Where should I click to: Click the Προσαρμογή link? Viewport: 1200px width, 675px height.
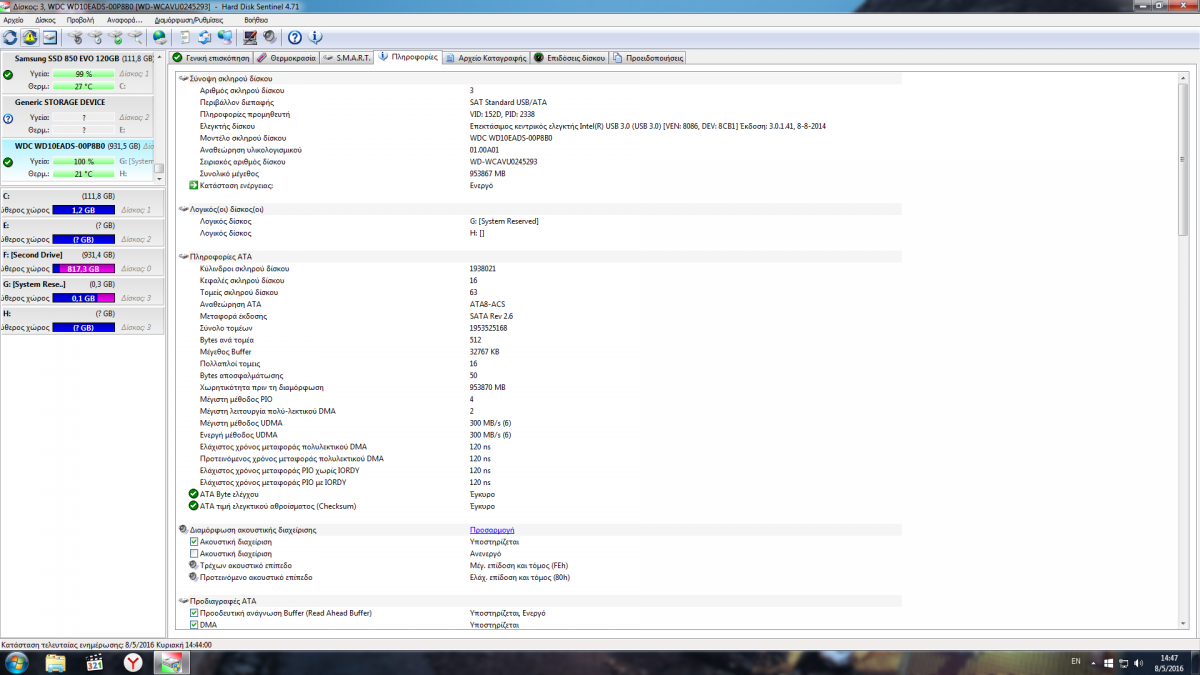coord(492,530)
